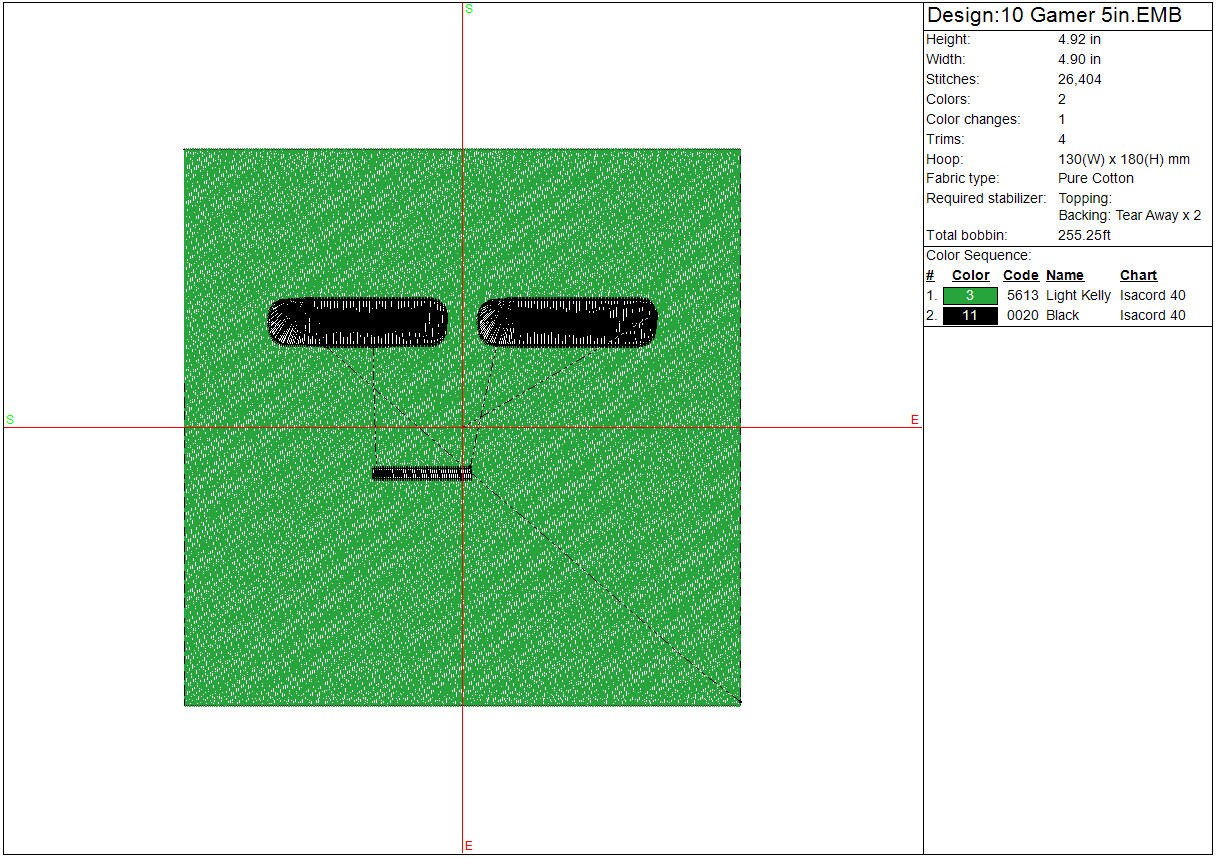Select the small black mouth bar
Screen dimensions: 1216x858
[421, 474]
